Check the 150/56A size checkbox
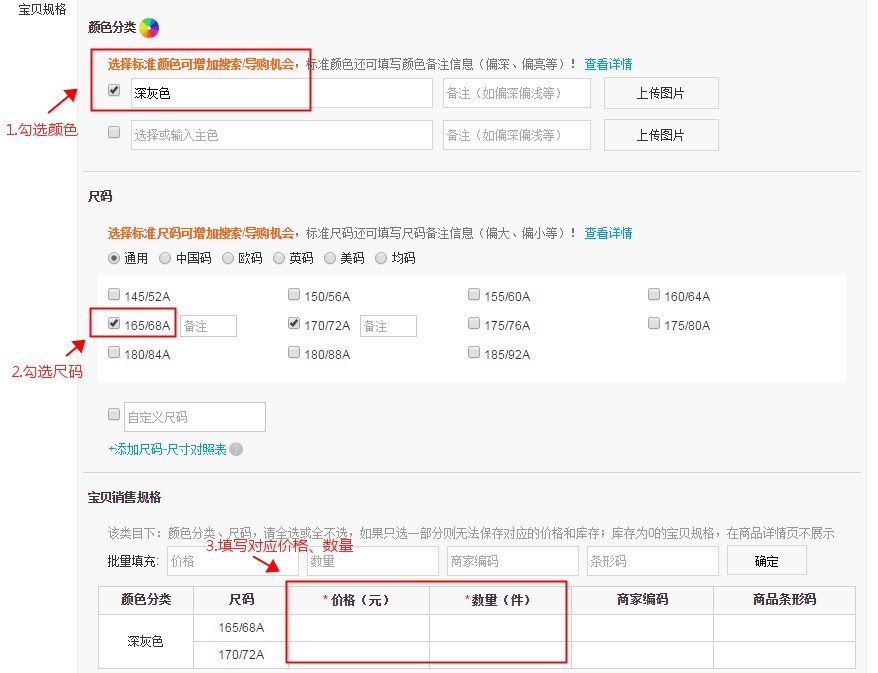The width and height of the screenshot is (878, 673). [294, 293]
